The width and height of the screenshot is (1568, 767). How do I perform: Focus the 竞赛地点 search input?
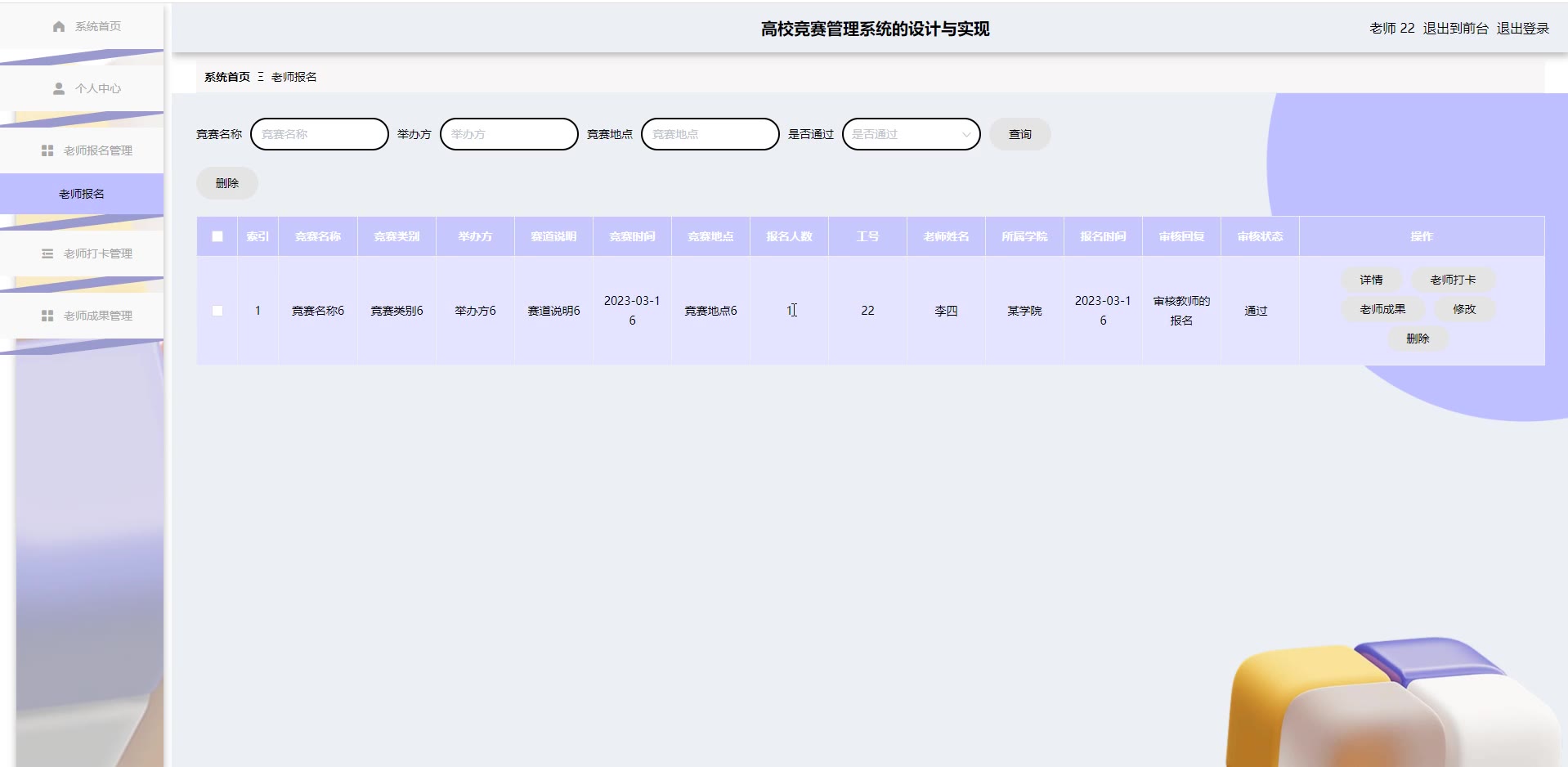(x=710, y=134)
